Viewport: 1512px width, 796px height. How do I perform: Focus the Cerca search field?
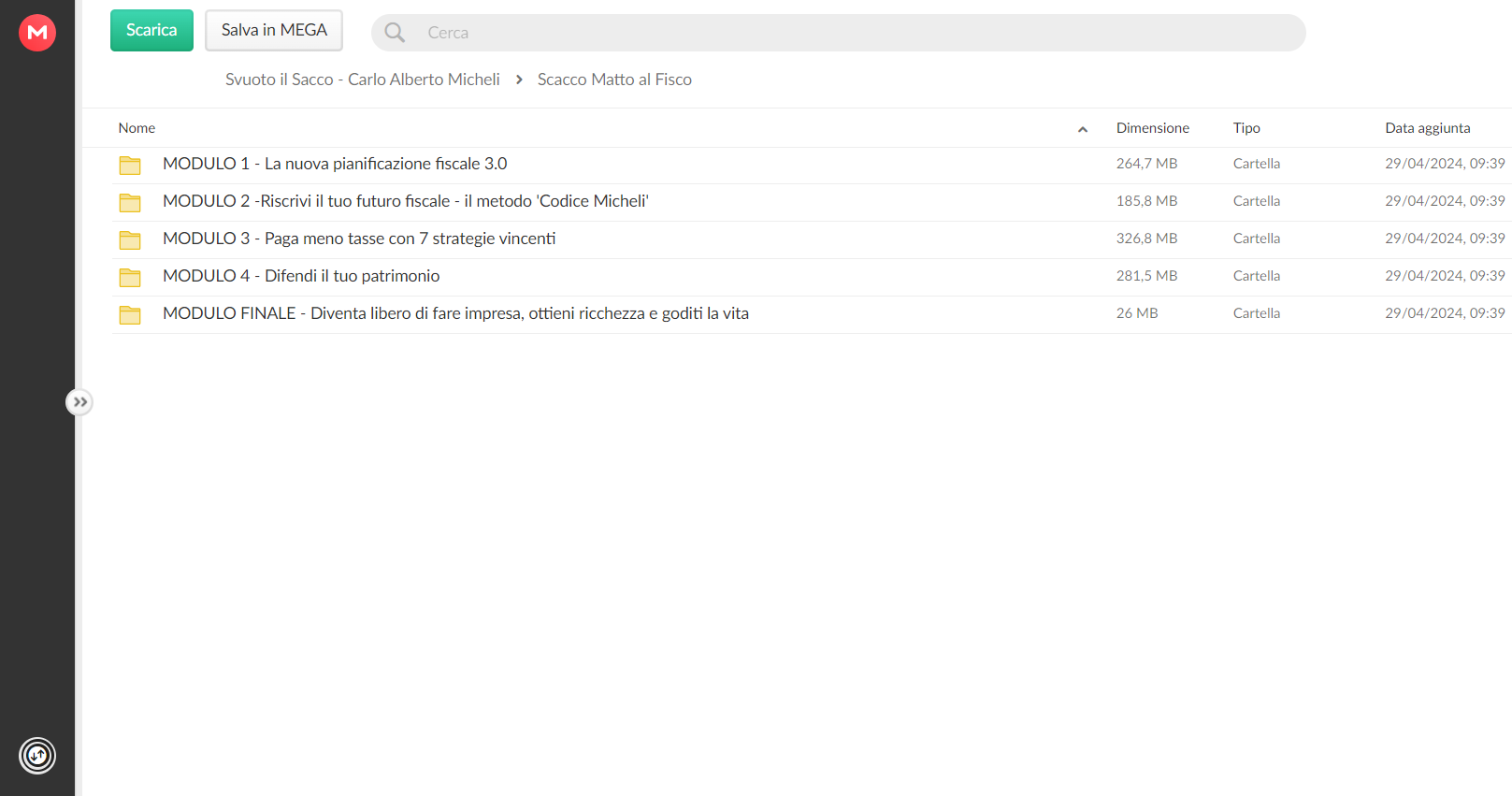click(839, 33)
